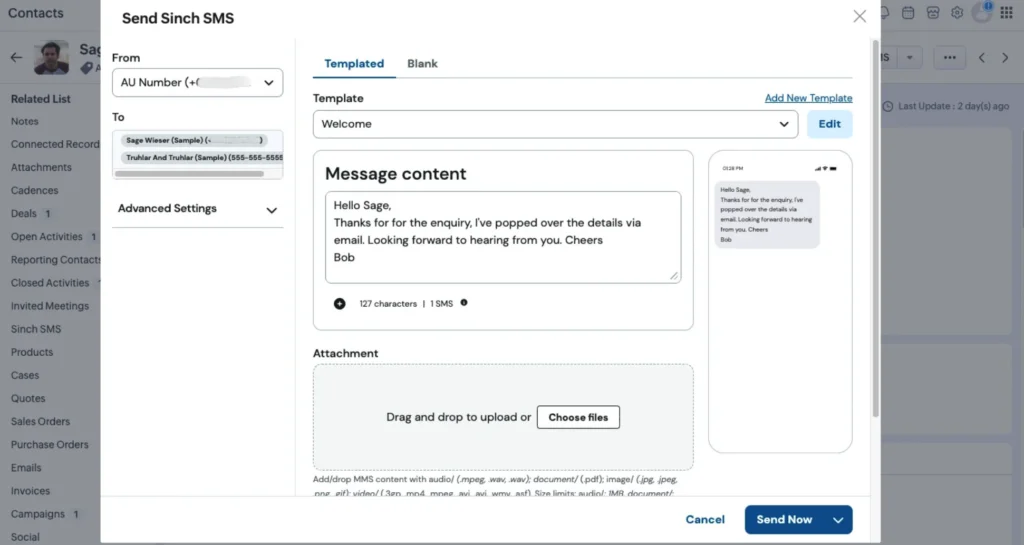Screen dimensions: 1024x545
Task: Open Social in Related List
Action: pos(25,537)
